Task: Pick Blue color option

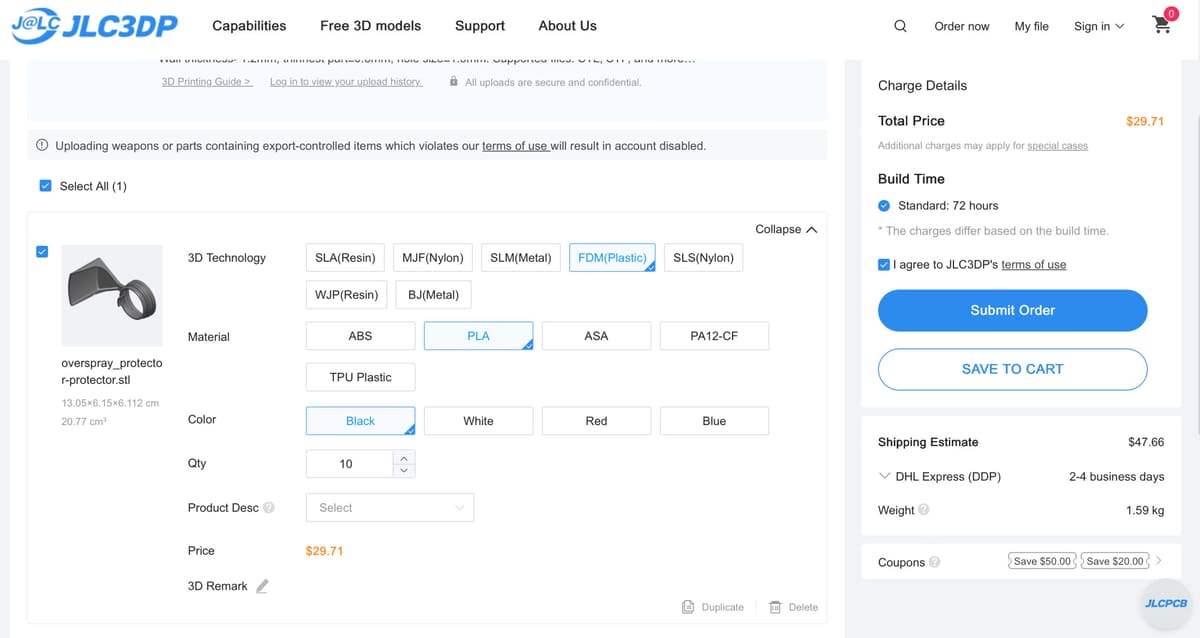Action: 714,421
